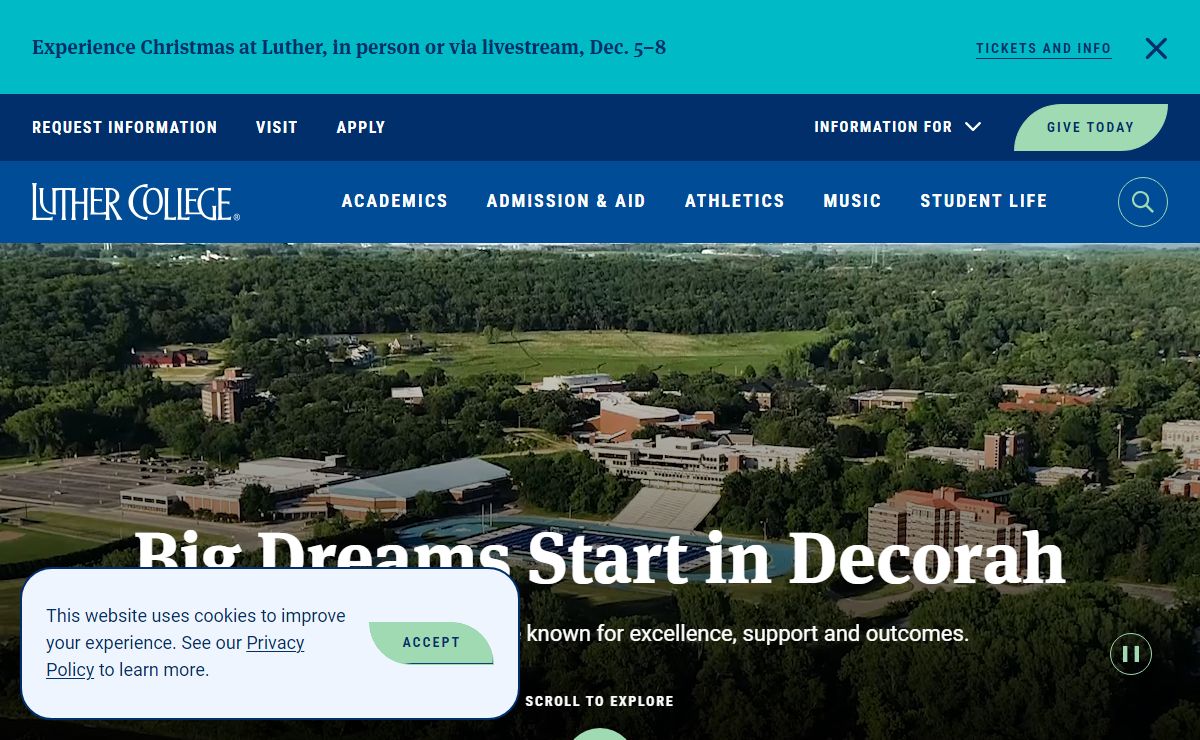Screen dimensions: 1200x740
Task: Dismiss the Christmas announcement banner
Action: (x=1156, y=48)
